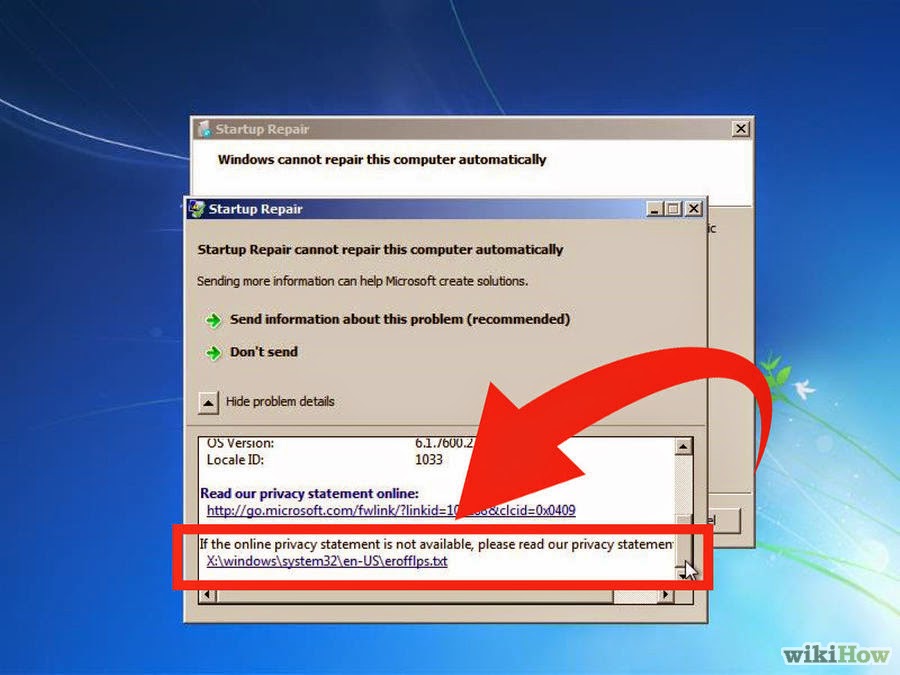Viewport: 900px width, 675px height.
Task: Click 'Sending more information can help Microsoft' text
Action: click(x=362, y=281)
